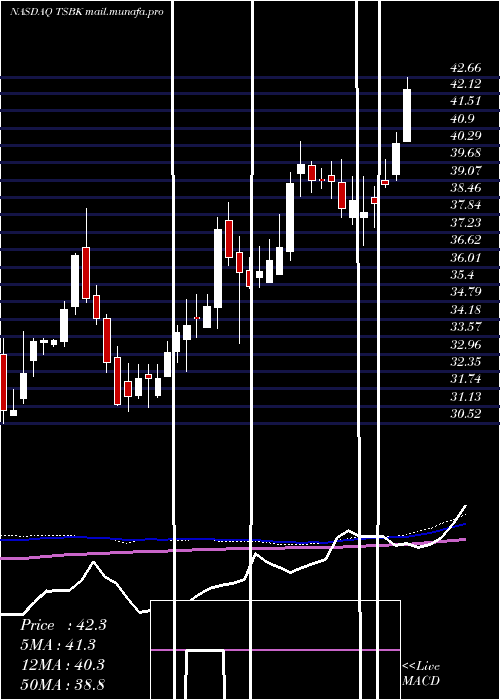Click the 5MA : 41.3 readout

[58, 645]
